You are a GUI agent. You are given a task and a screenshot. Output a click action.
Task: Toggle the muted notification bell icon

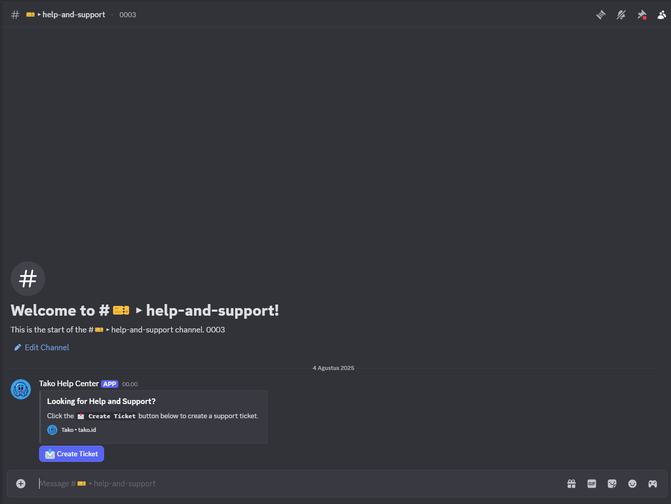pos(621,15)
